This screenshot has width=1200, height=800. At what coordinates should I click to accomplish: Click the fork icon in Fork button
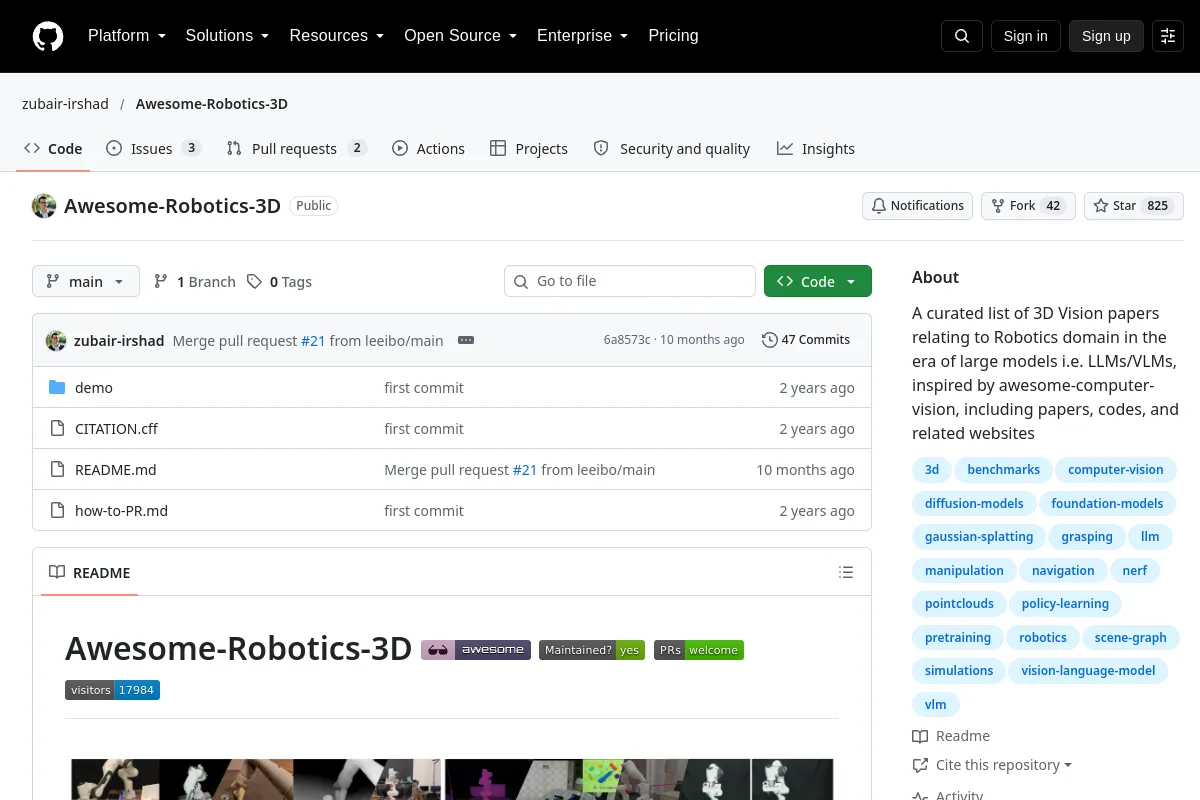pos(998,206)
